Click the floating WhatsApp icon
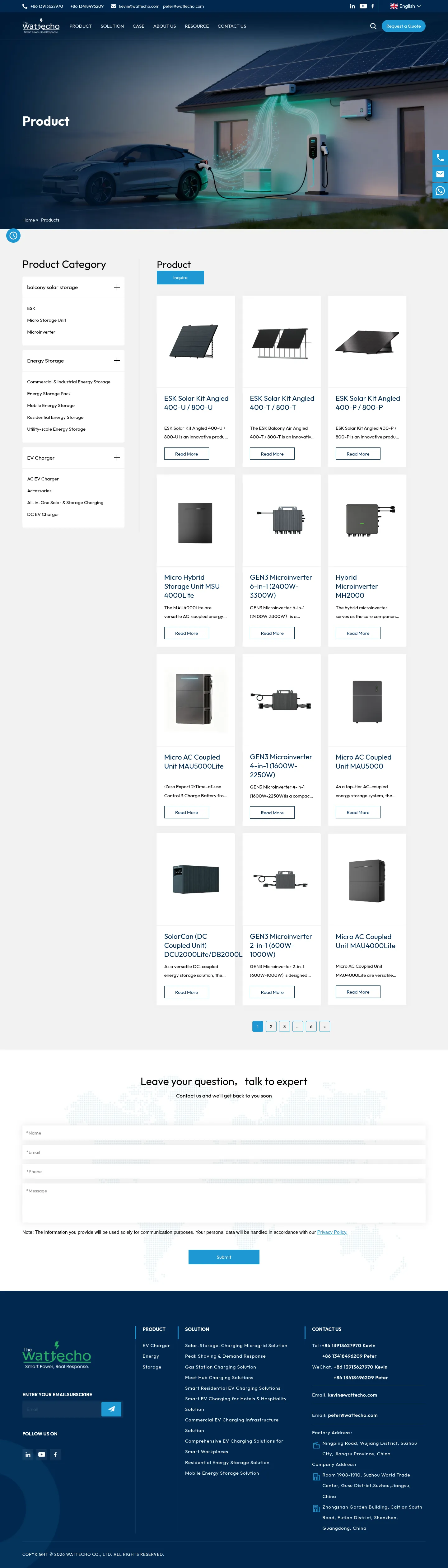This screenshot has width=448, height=1568. [440, 190]
